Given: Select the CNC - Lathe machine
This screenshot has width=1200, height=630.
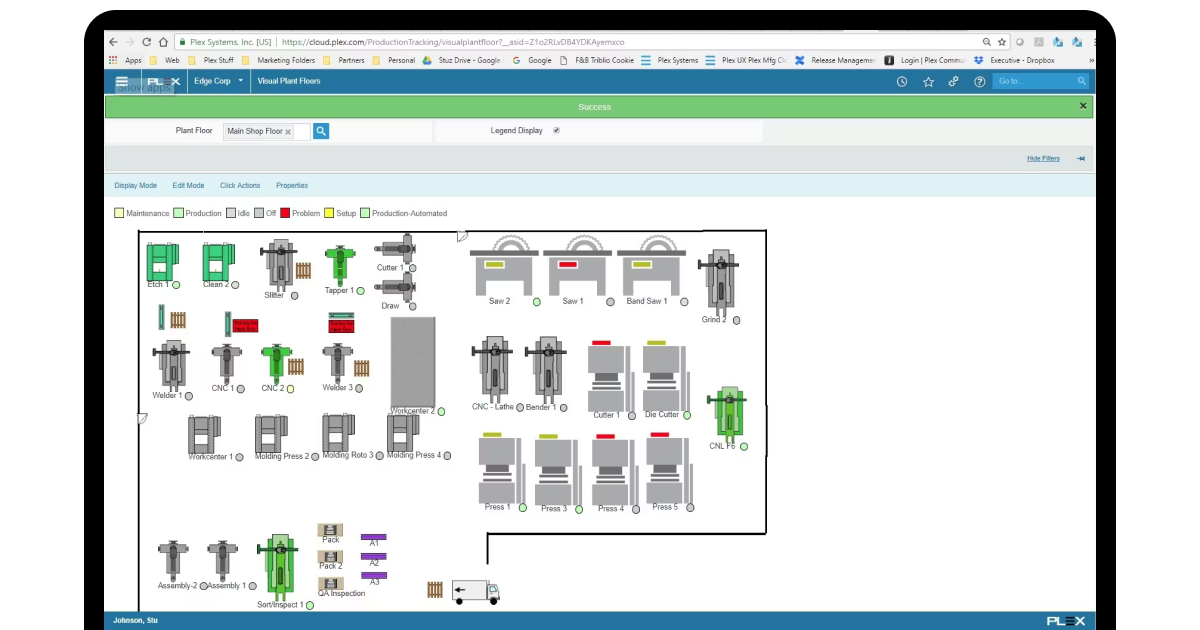Looking at the screenshot, I should pyautogui.click(x=493, y=369).
